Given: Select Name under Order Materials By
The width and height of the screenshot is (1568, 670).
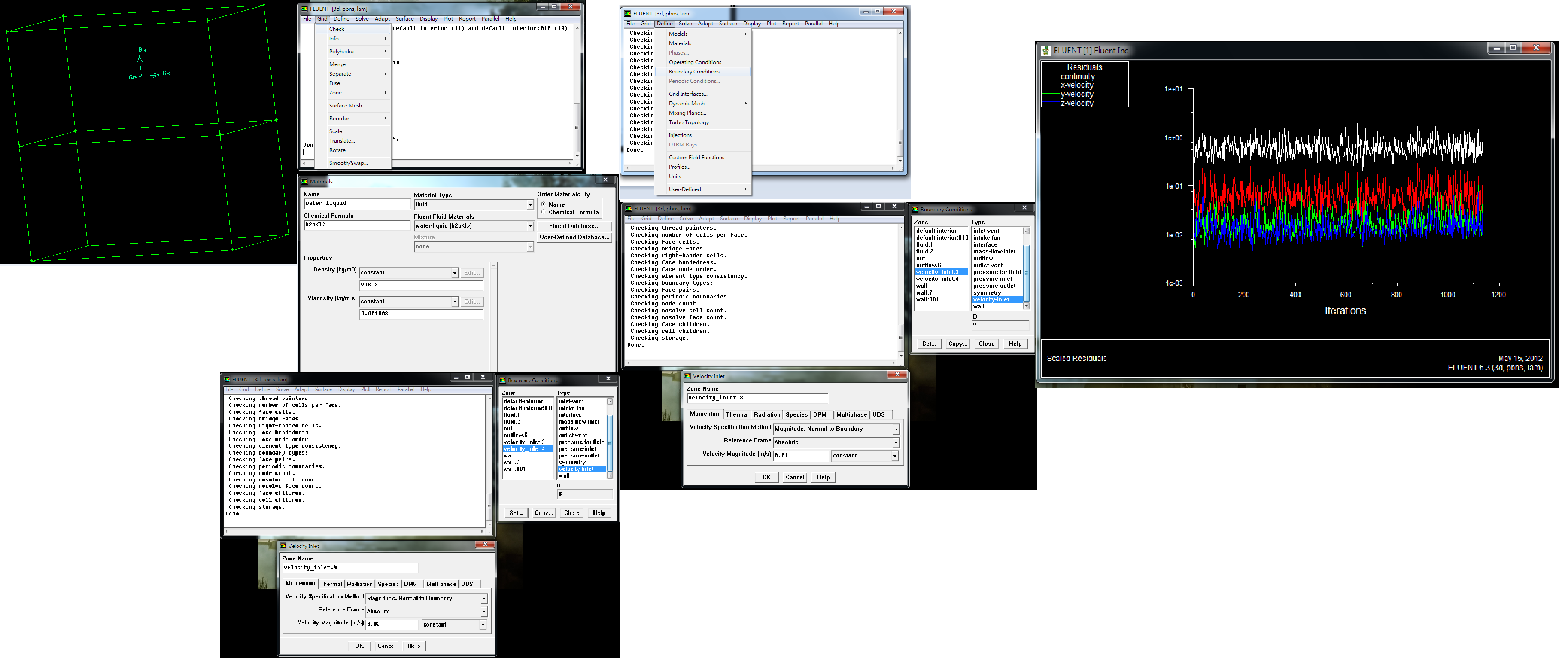Looking at the screenshot, I should click(543, 204).
